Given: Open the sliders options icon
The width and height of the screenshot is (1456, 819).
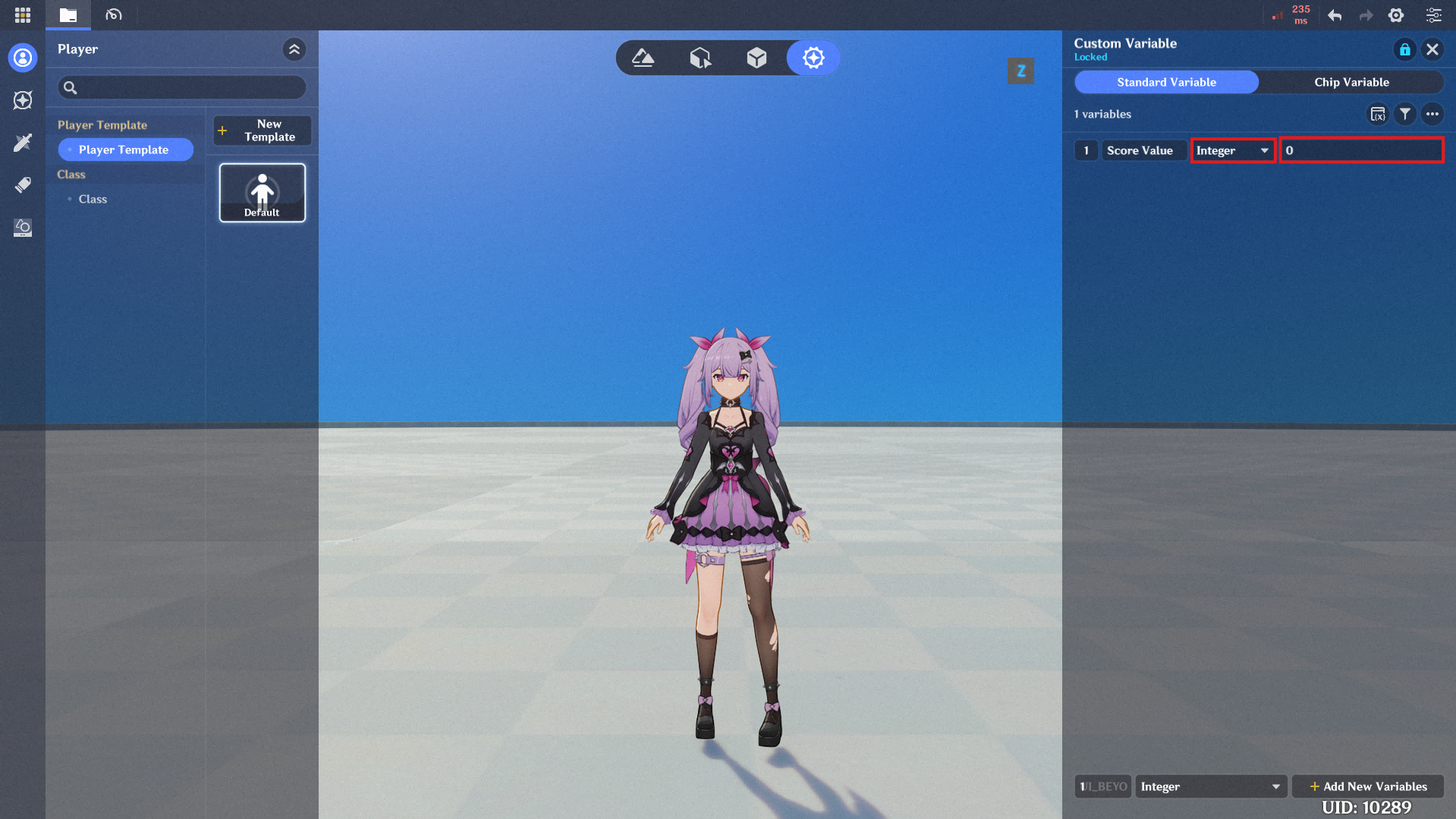Looking at the screenshot, I should [1433, 15].
